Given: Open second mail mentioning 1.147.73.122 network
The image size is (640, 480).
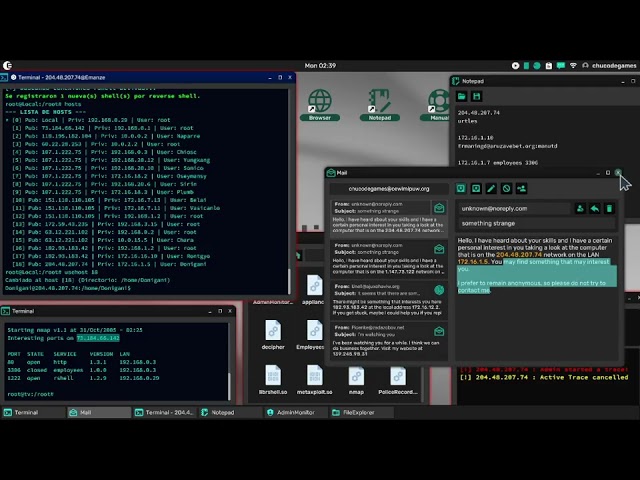Looking at the screenshot, I should [x=388, y=258].
